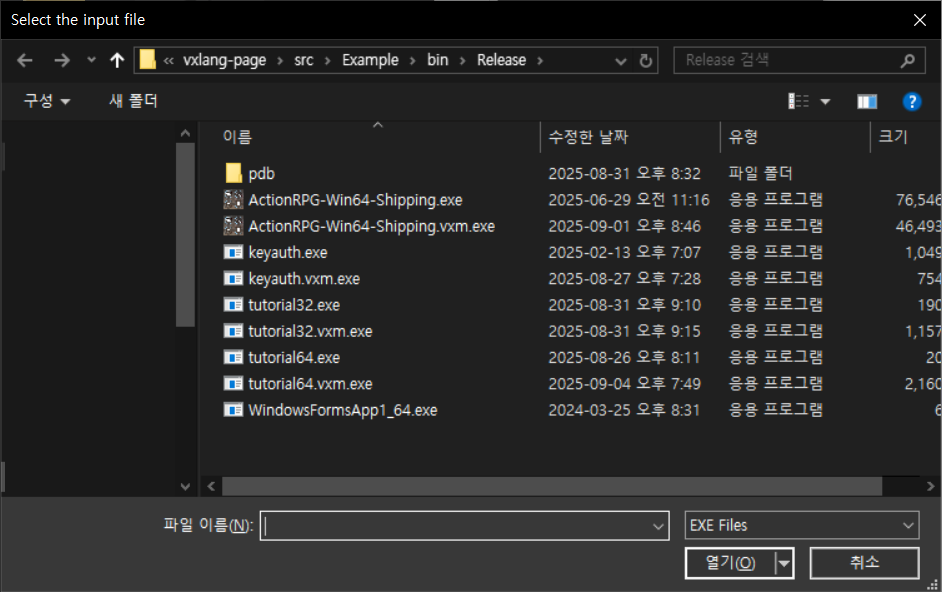Select keyauth.vxm.exe file icon
The width and height of the screenshot is (942, 592).
point(233,279)
